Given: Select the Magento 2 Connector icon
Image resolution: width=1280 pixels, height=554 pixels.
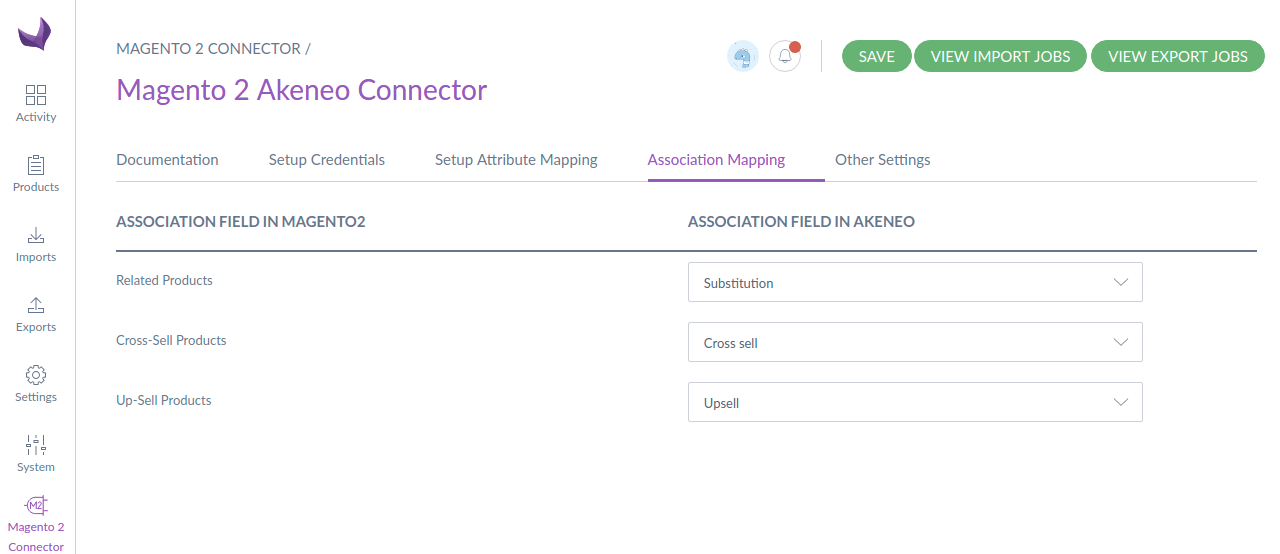Looking at the screenshot, I should [36, 506].
